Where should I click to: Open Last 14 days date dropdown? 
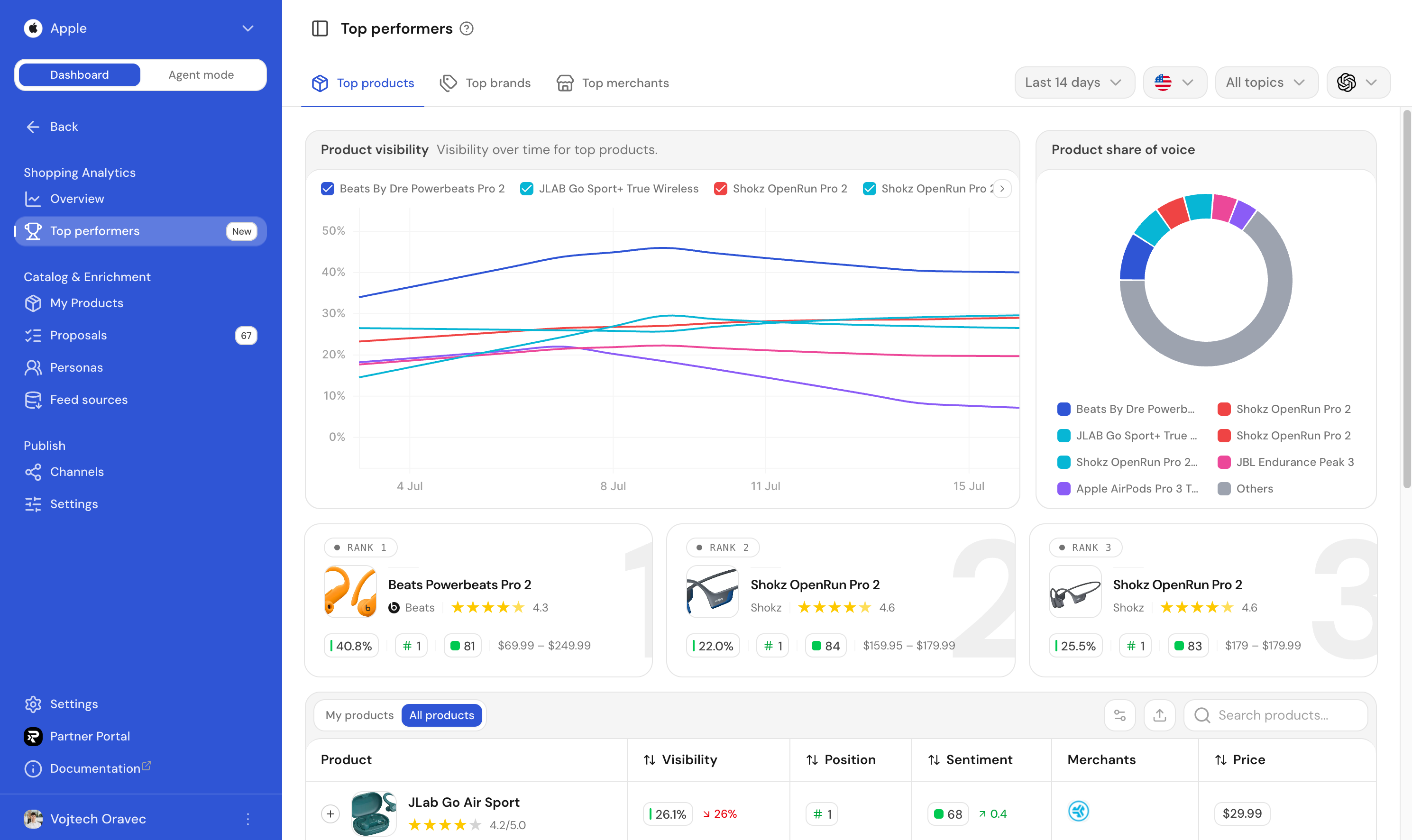click(x=1074, y=82)
